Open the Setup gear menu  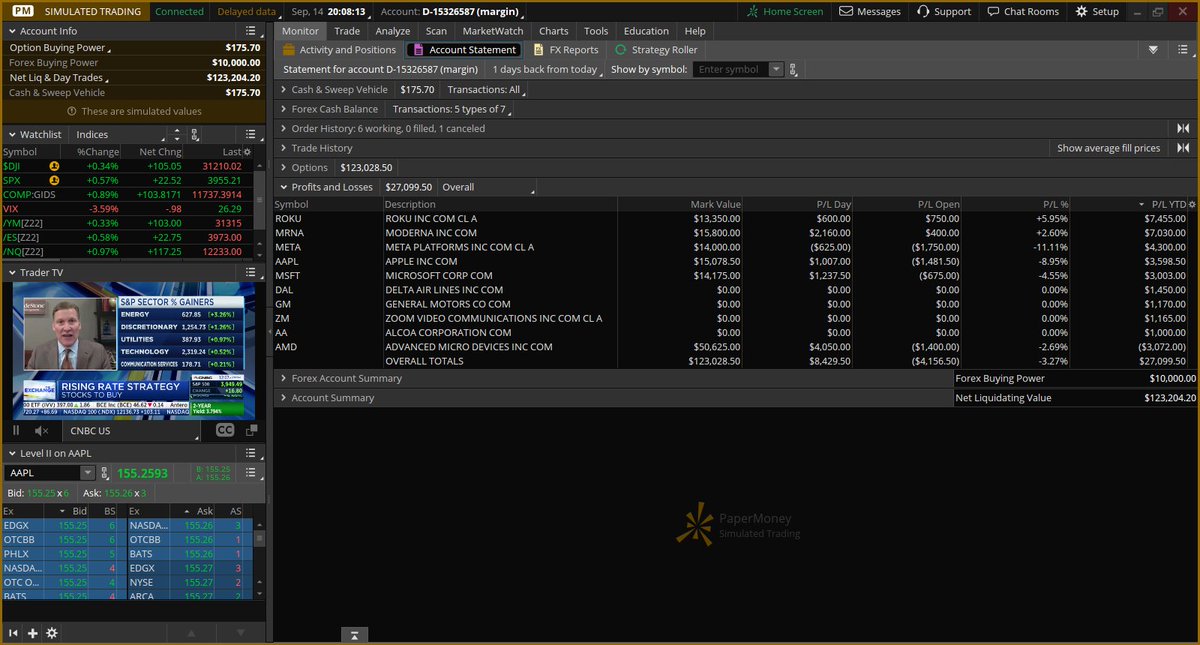pos(1097,11)
